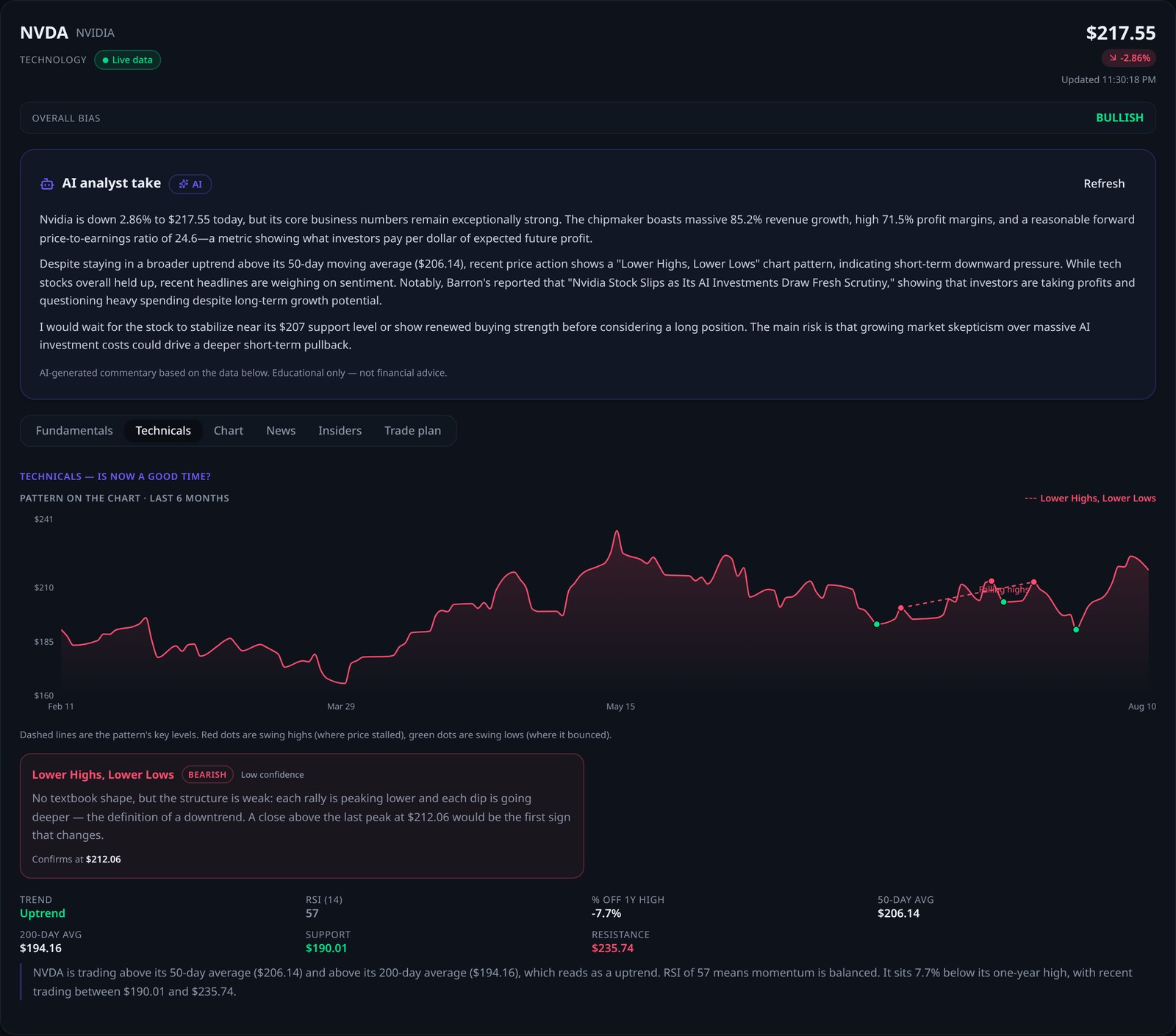Click the NVDA ticker symbol heading
The height and width of the screenshot is (1036, 1176).
(x=44, y=33)
